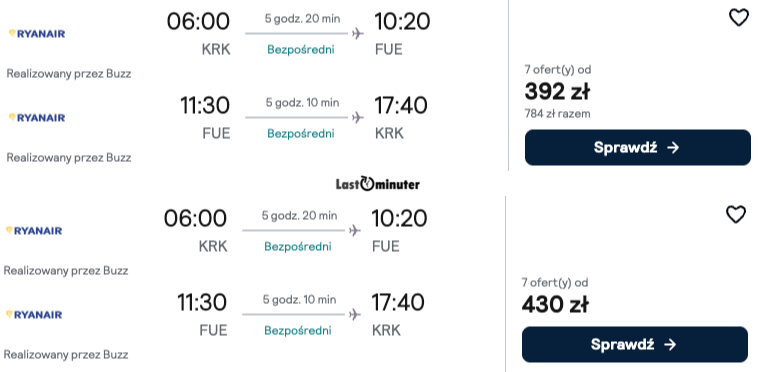
Task: Click Sprawdź button for 392 zł offer
Action: coord(638,147)
